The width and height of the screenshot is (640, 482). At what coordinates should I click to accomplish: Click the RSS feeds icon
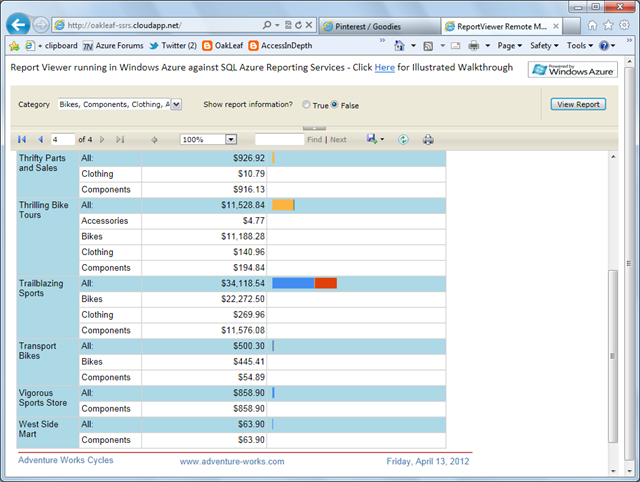[428, 46]
